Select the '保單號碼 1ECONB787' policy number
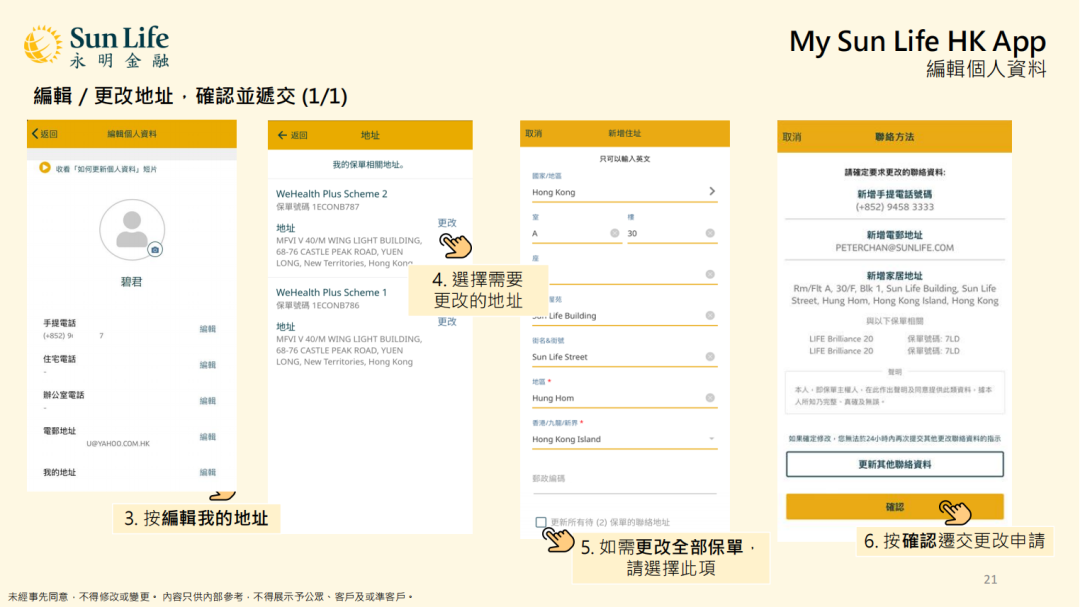The image size is (1080, 607). (318, 207)
